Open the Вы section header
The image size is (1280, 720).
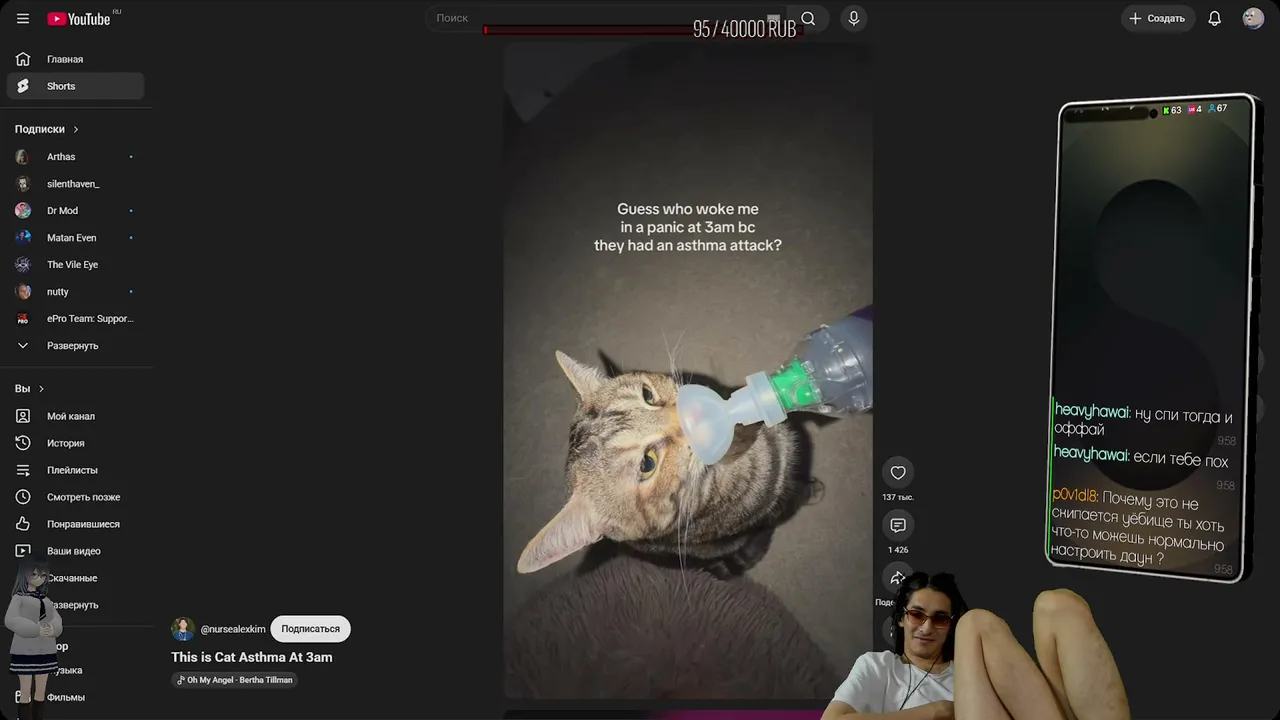(x=30, y=389)
